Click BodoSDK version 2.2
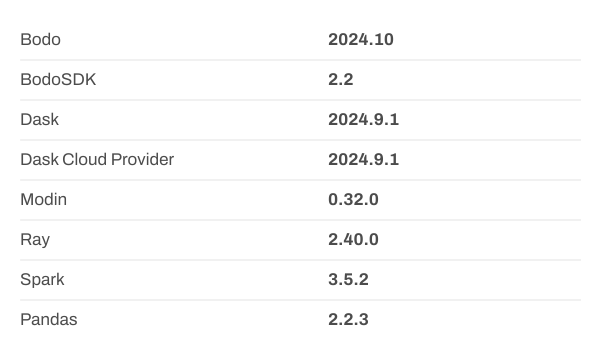The height and width of the screenshot is (360, 601). (340, 79)
